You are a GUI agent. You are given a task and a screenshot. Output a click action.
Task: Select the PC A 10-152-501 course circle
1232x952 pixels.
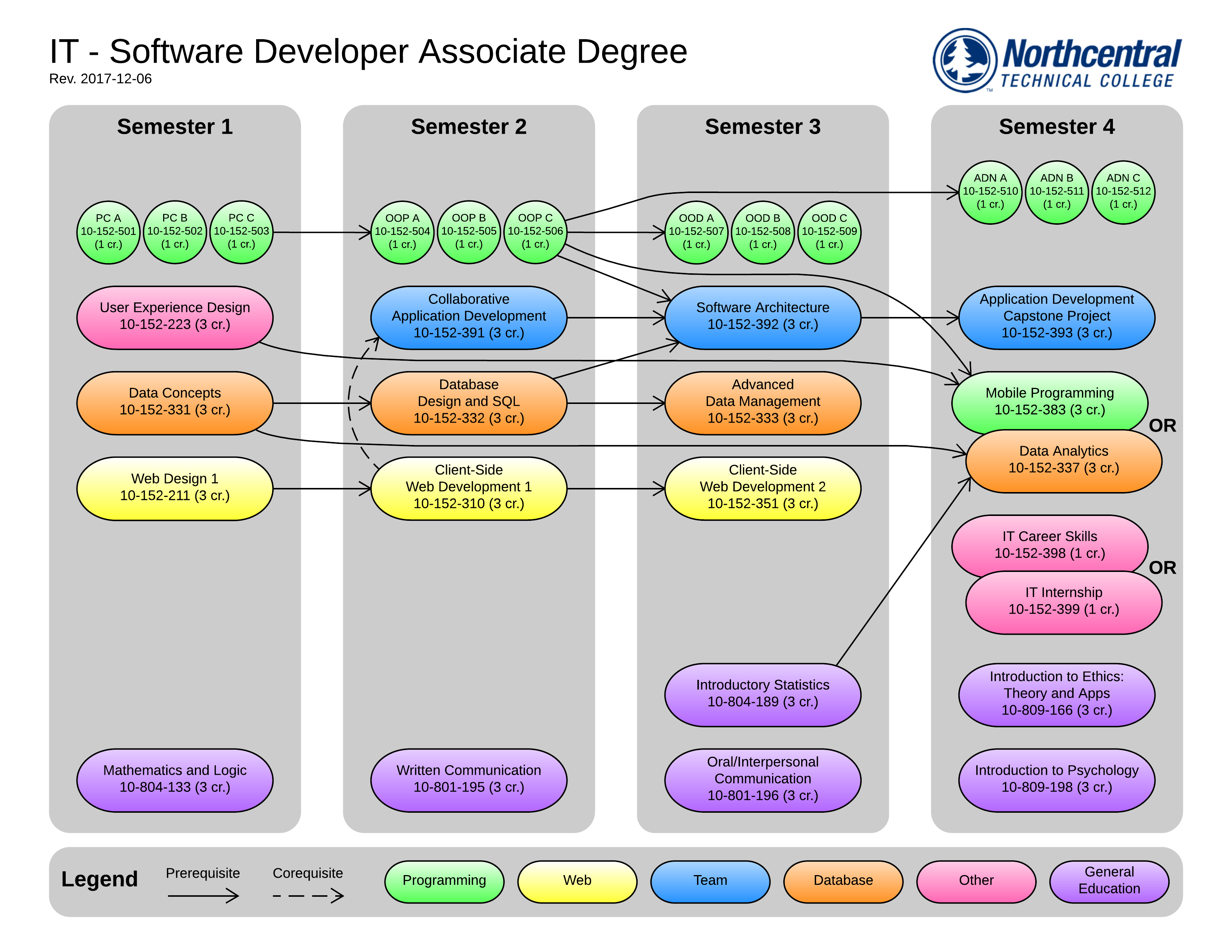(x=108, y=232)
